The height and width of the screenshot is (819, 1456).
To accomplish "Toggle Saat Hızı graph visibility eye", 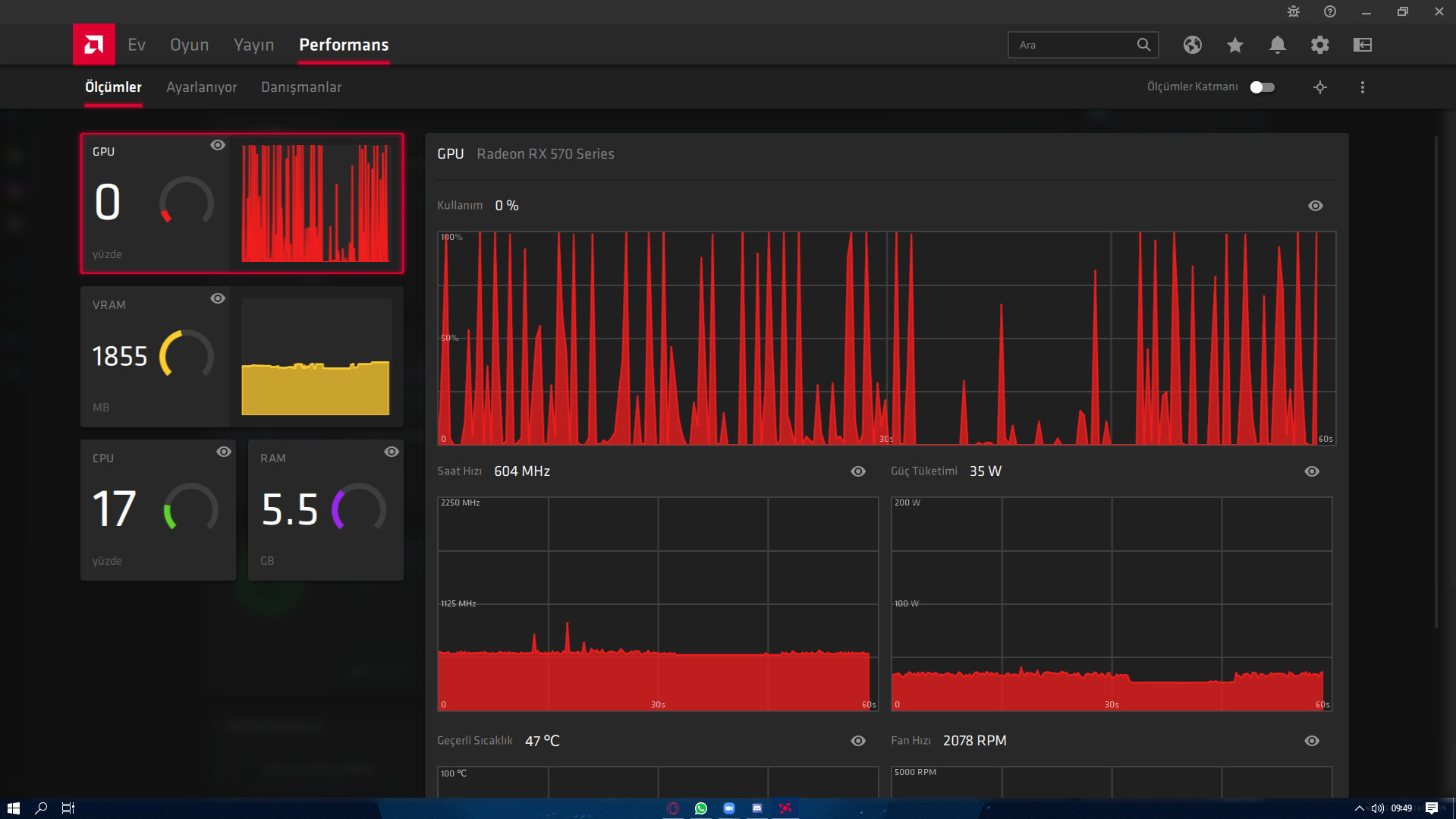I will (858, 471).
